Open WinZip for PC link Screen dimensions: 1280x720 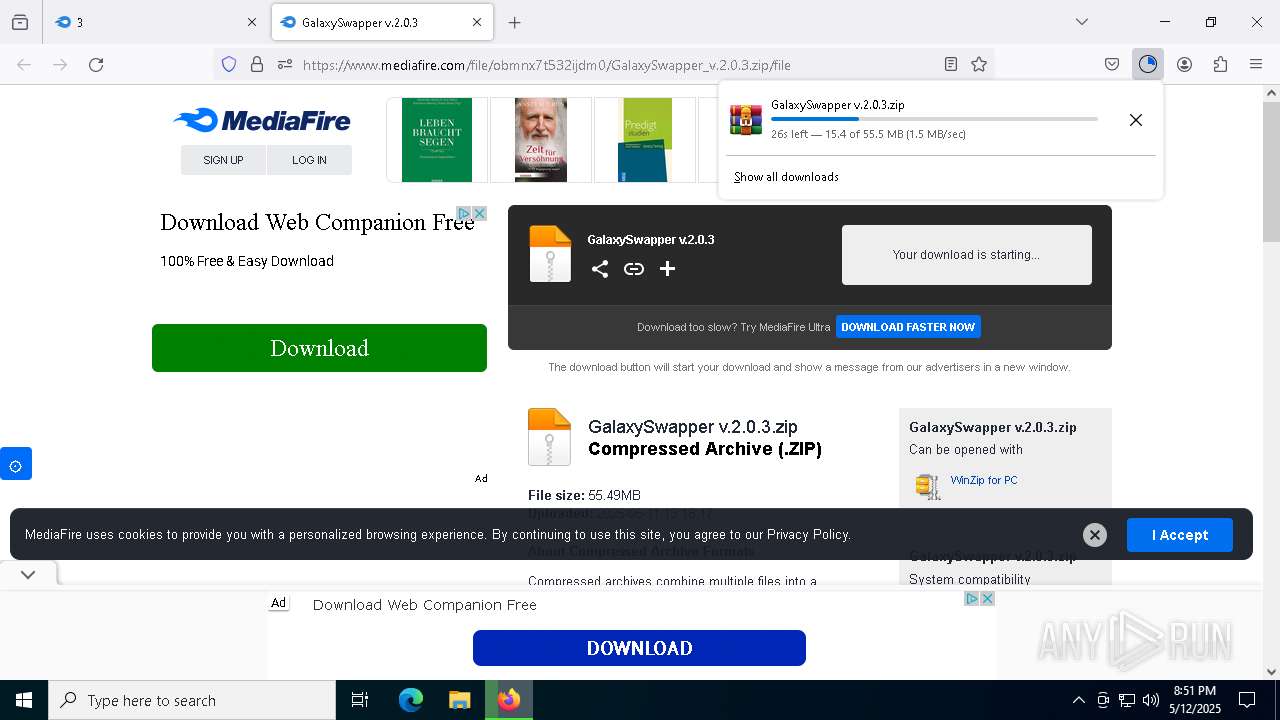click(984, 480)
